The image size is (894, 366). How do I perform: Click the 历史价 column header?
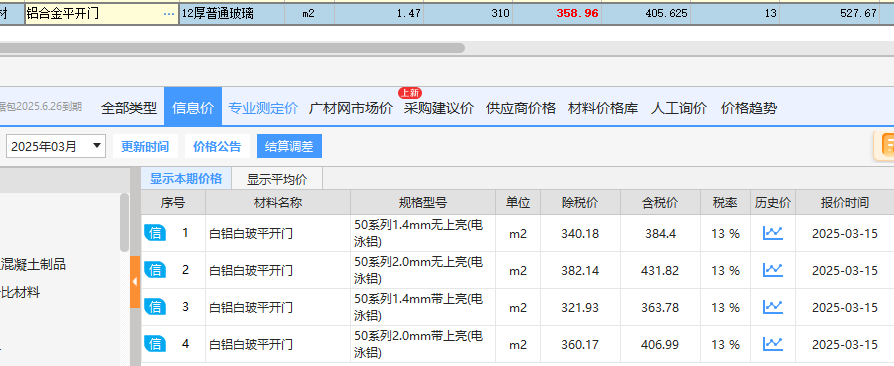[773, 202]
